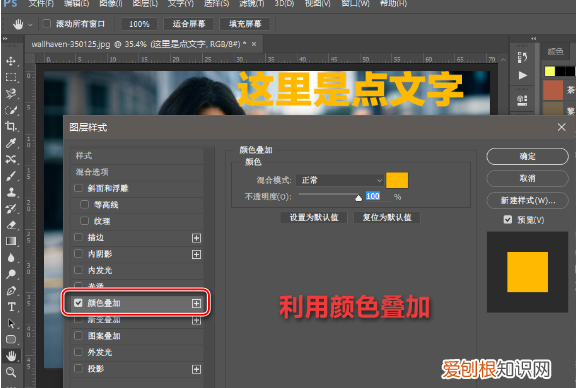The image size is (576, 388).
Task: Enable 外发光 style checkbox
Action: tap(78, 352)
